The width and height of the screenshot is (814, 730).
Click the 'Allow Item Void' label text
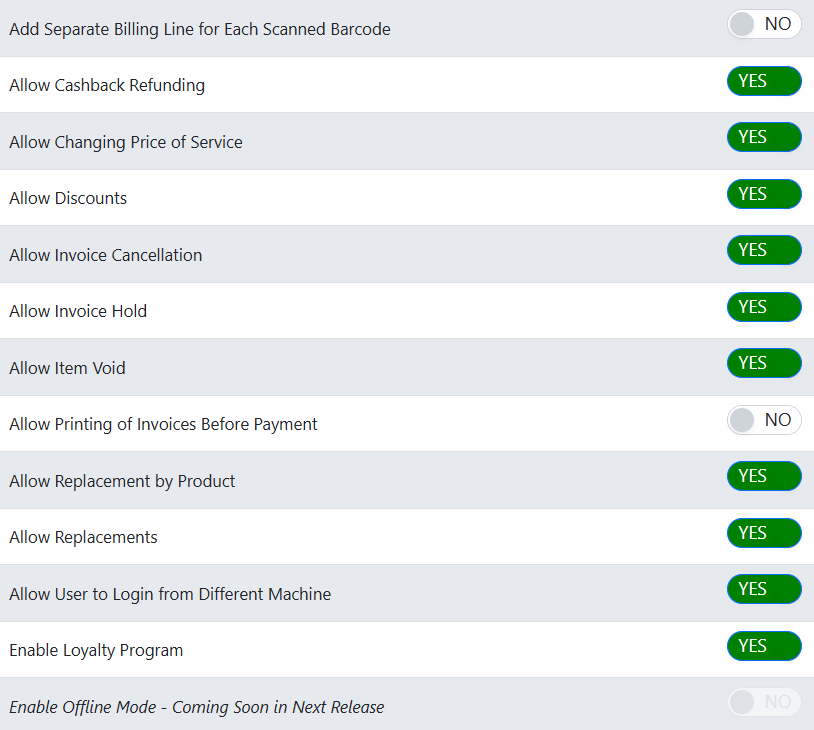click(x=67, y=369)
